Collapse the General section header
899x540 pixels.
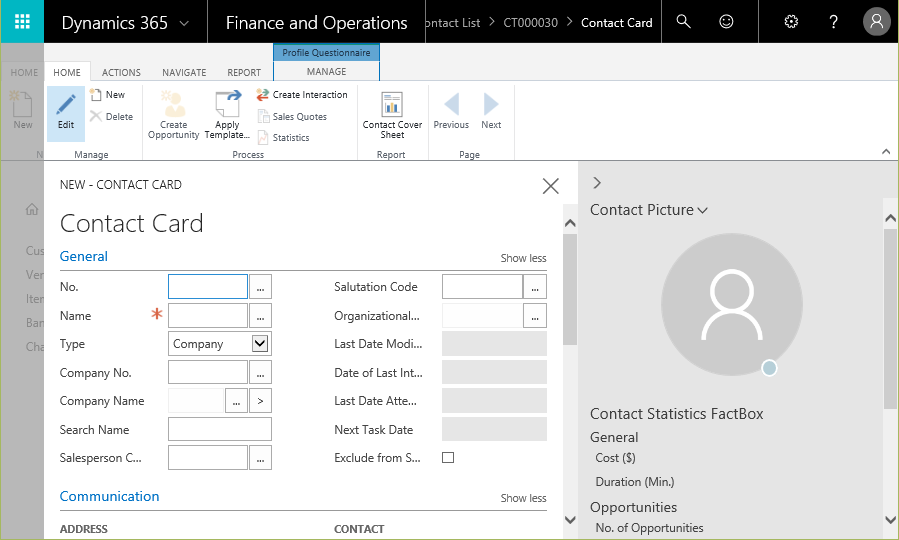[x=84, y=256]
